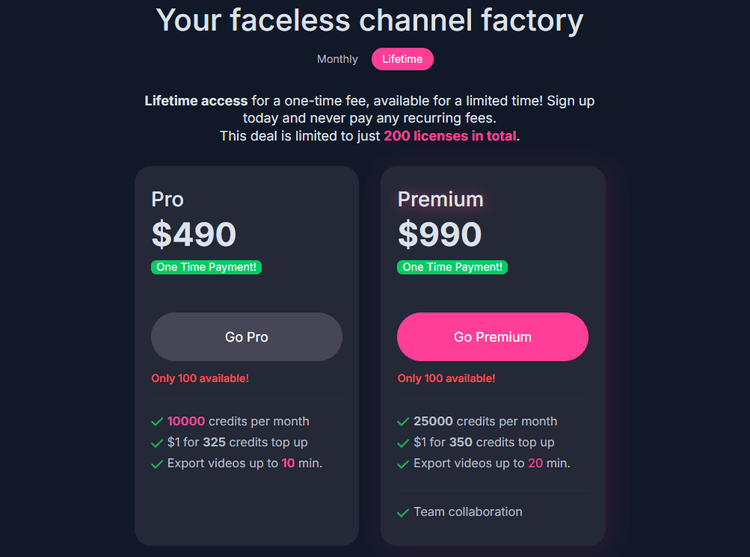Click Only 100 available under Go Pro
750x557 pixels.
click(200, 379)
